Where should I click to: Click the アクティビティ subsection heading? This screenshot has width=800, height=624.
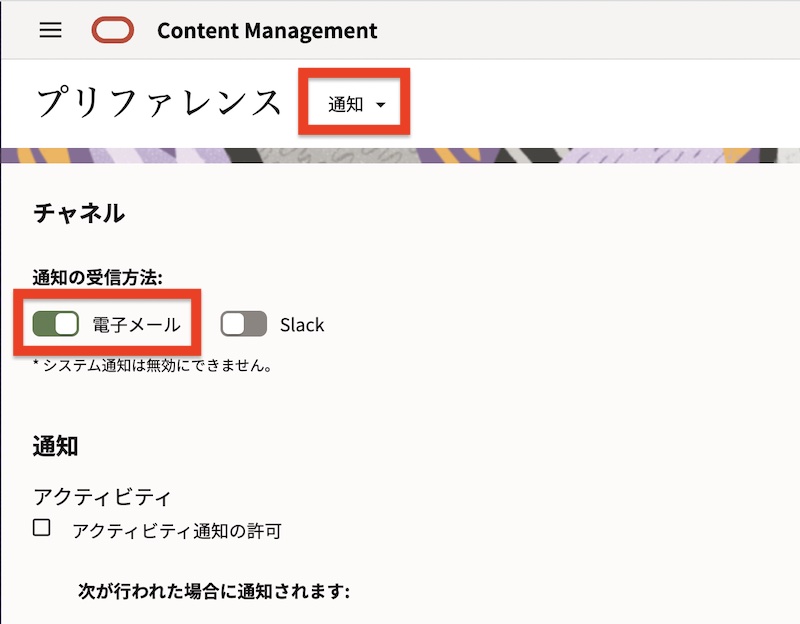coord(103,496)
